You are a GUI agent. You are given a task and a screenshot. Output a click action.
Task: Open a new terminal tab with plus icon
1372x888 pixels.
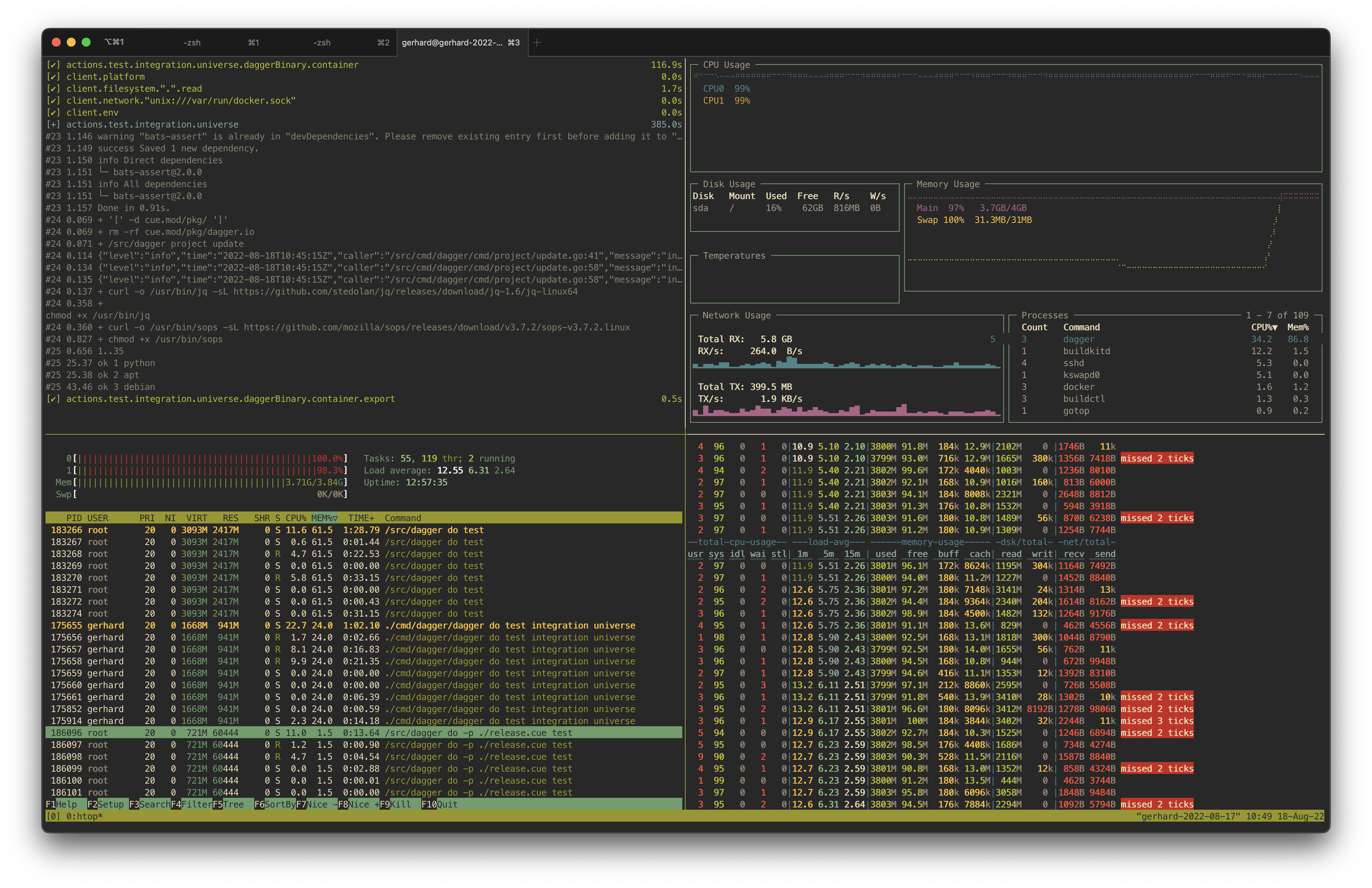(537, 42)
